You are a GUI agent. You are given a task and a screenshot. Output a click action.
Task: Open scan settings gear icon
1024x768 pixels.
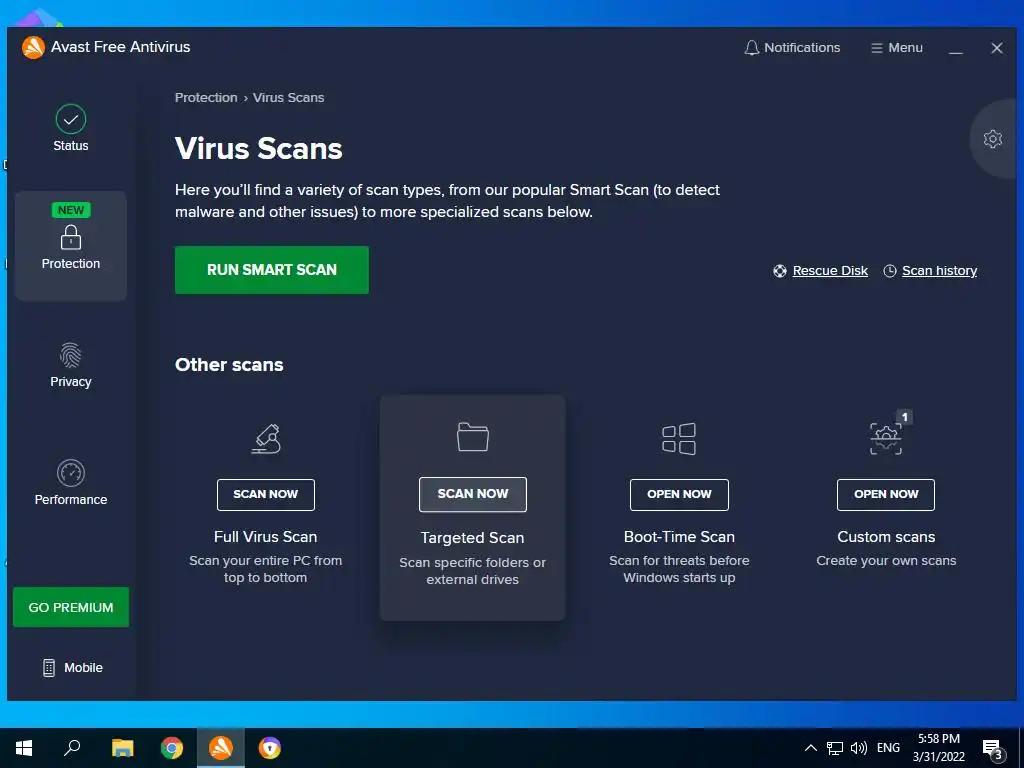(993, 138)
